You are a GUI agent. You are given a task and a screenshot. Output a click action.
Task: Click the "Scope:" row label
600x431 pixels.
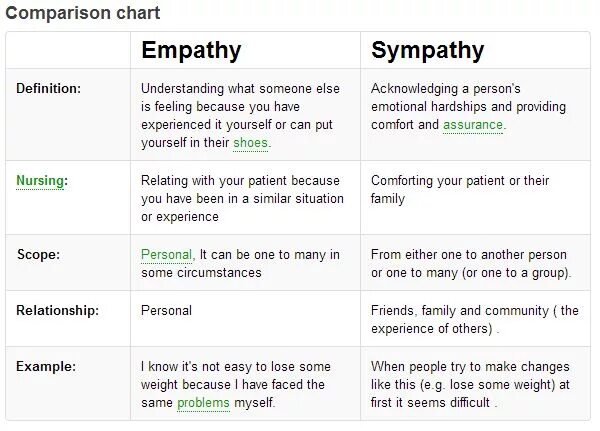pyautogui.click(x=39, y=254)
